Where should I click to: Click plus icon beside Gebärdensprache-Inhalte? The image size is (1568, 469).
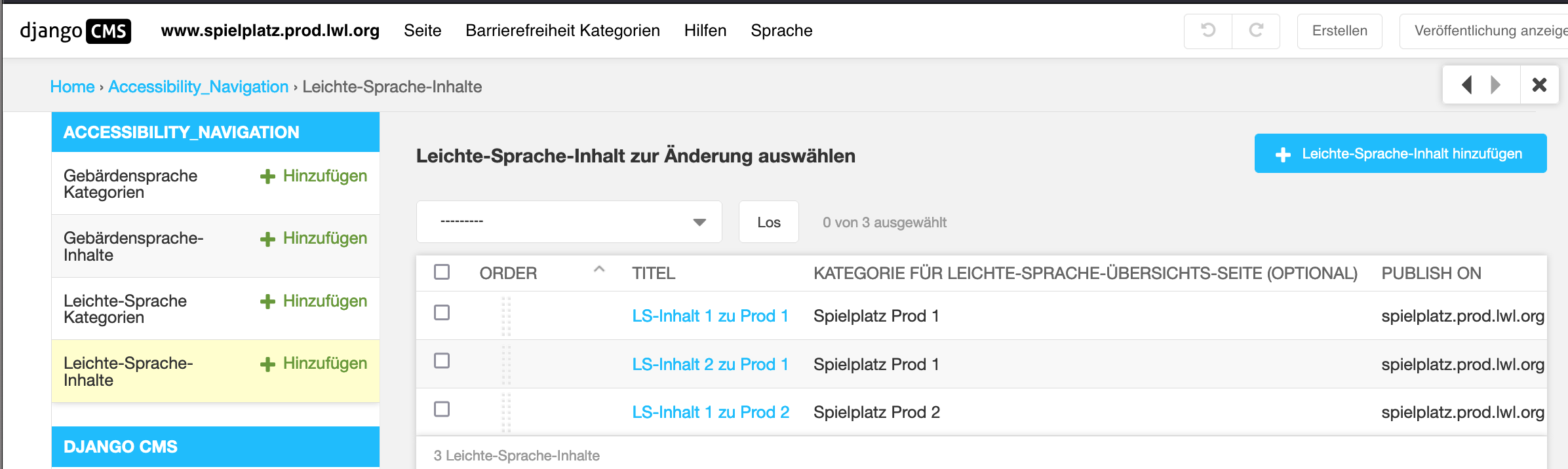point(267,239)
